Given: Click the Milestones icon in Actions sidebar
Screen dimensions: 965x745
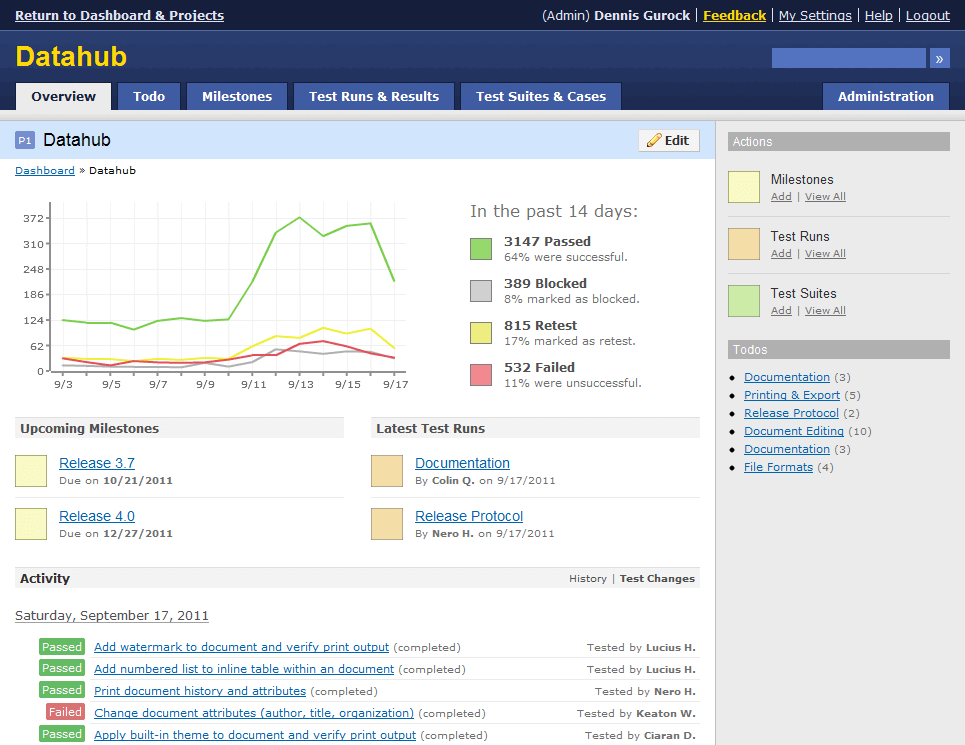Looking at the screenshot, I should pyautogui.click(x=744, y=187).
